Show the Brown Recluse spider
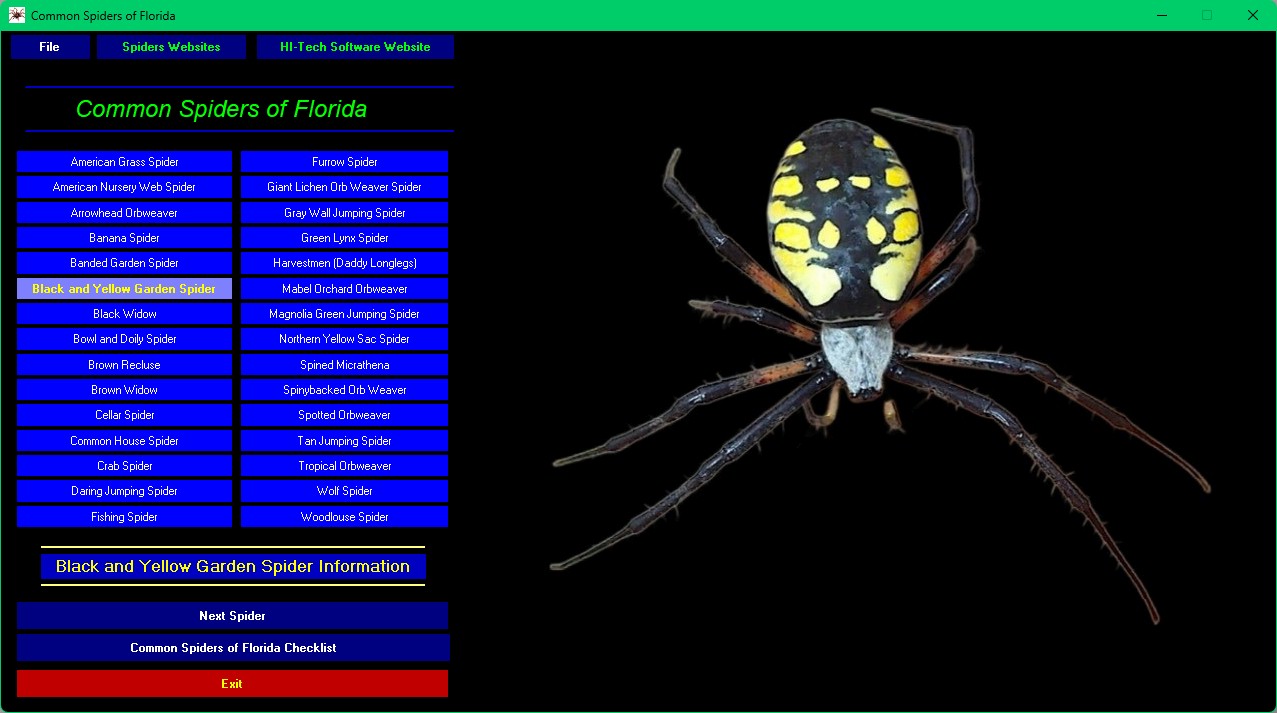The height and width of the screenshot is (713, 1277). 124,365
